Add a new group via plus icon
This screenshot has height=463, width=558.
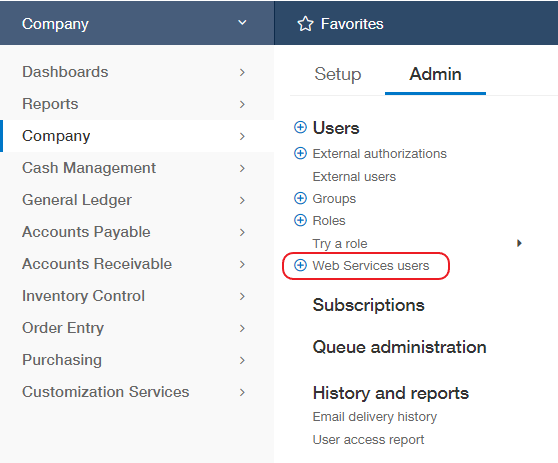(300, 198)
